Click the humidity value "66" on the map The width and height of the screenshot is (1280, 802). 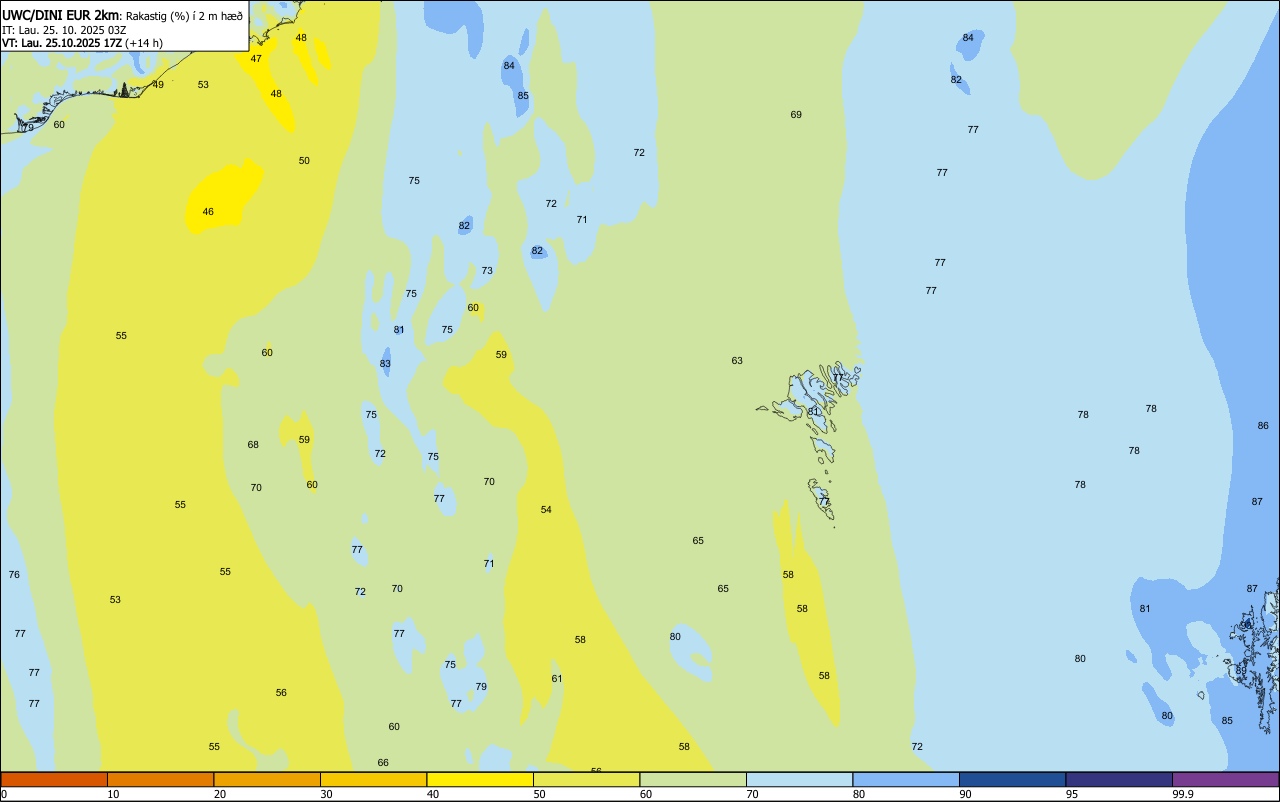coord(383,763)
